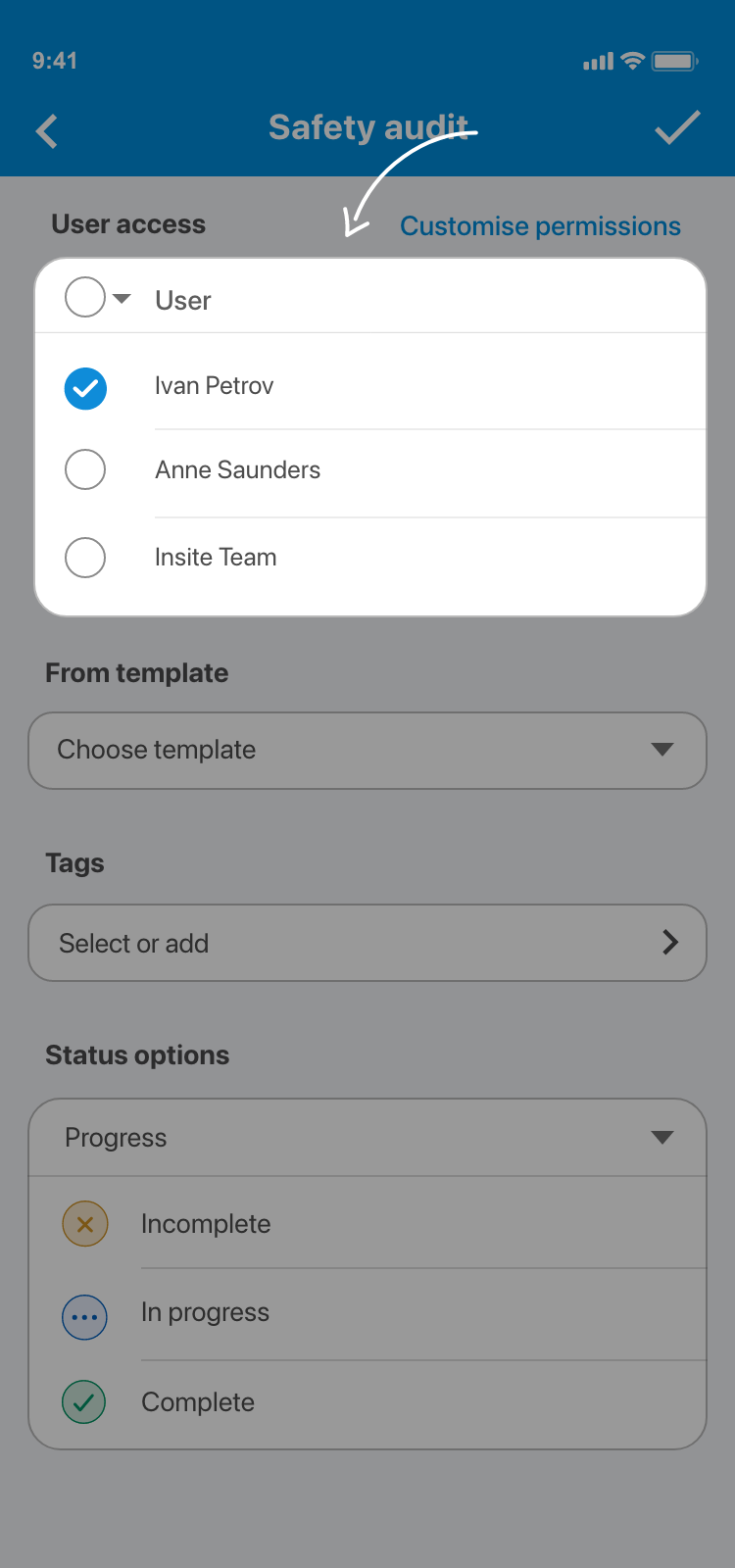Viewport: 735px width, 1568px height.
Task: Tap the cellular signal bars icon
Action: tap(598, 62)
